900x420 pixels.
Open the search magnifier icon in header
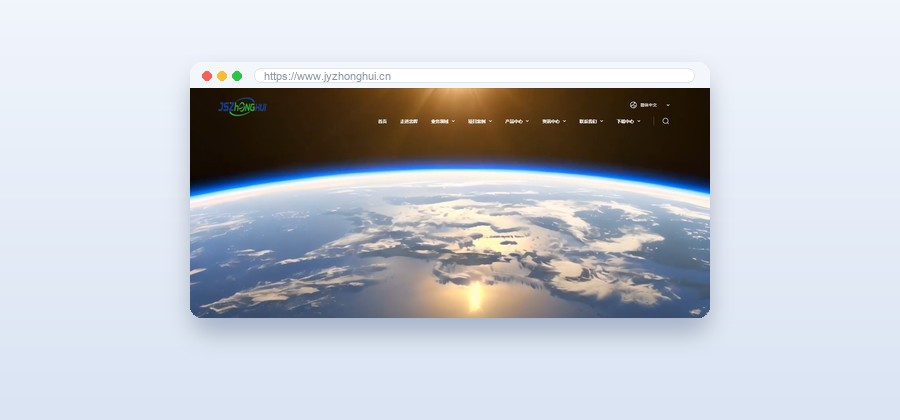click(x=665, y=121)
